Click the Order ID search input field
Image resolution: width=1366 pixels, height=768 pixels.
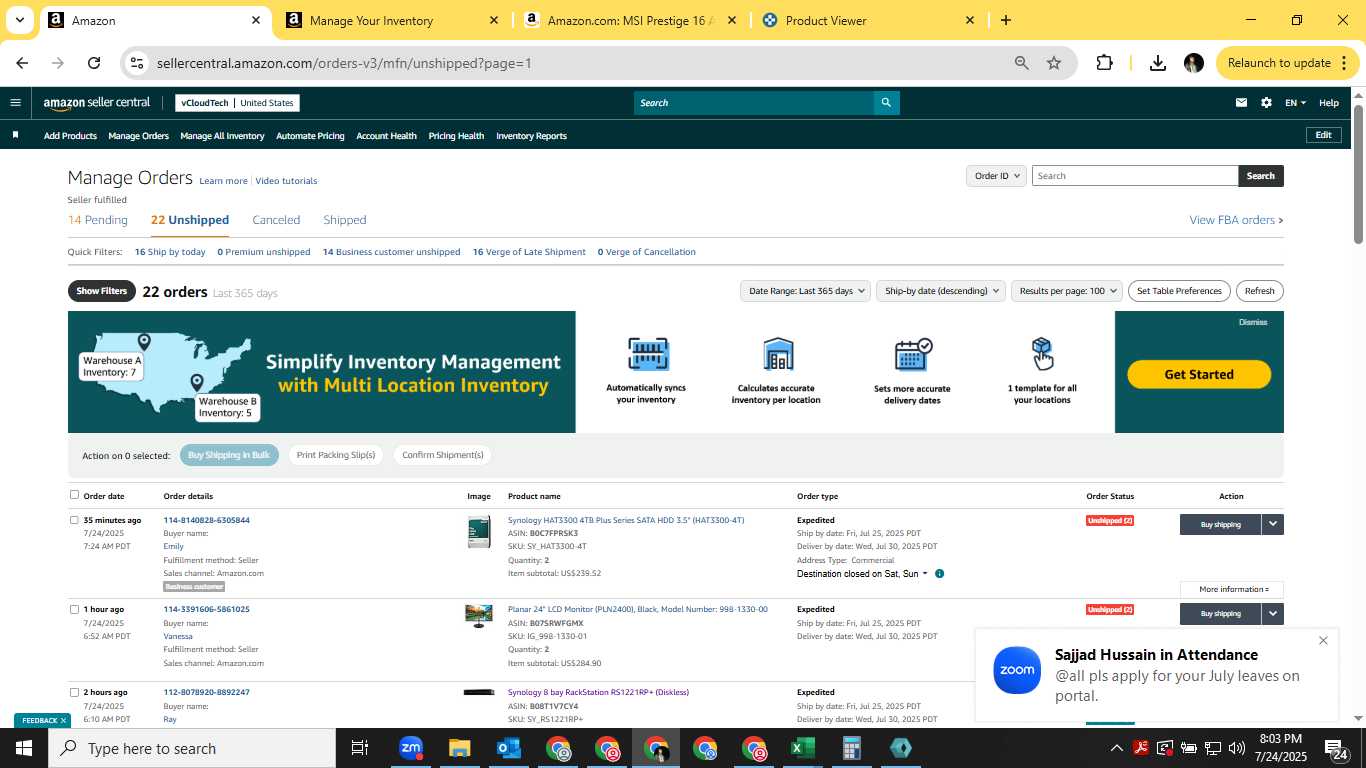(1135, 176)
